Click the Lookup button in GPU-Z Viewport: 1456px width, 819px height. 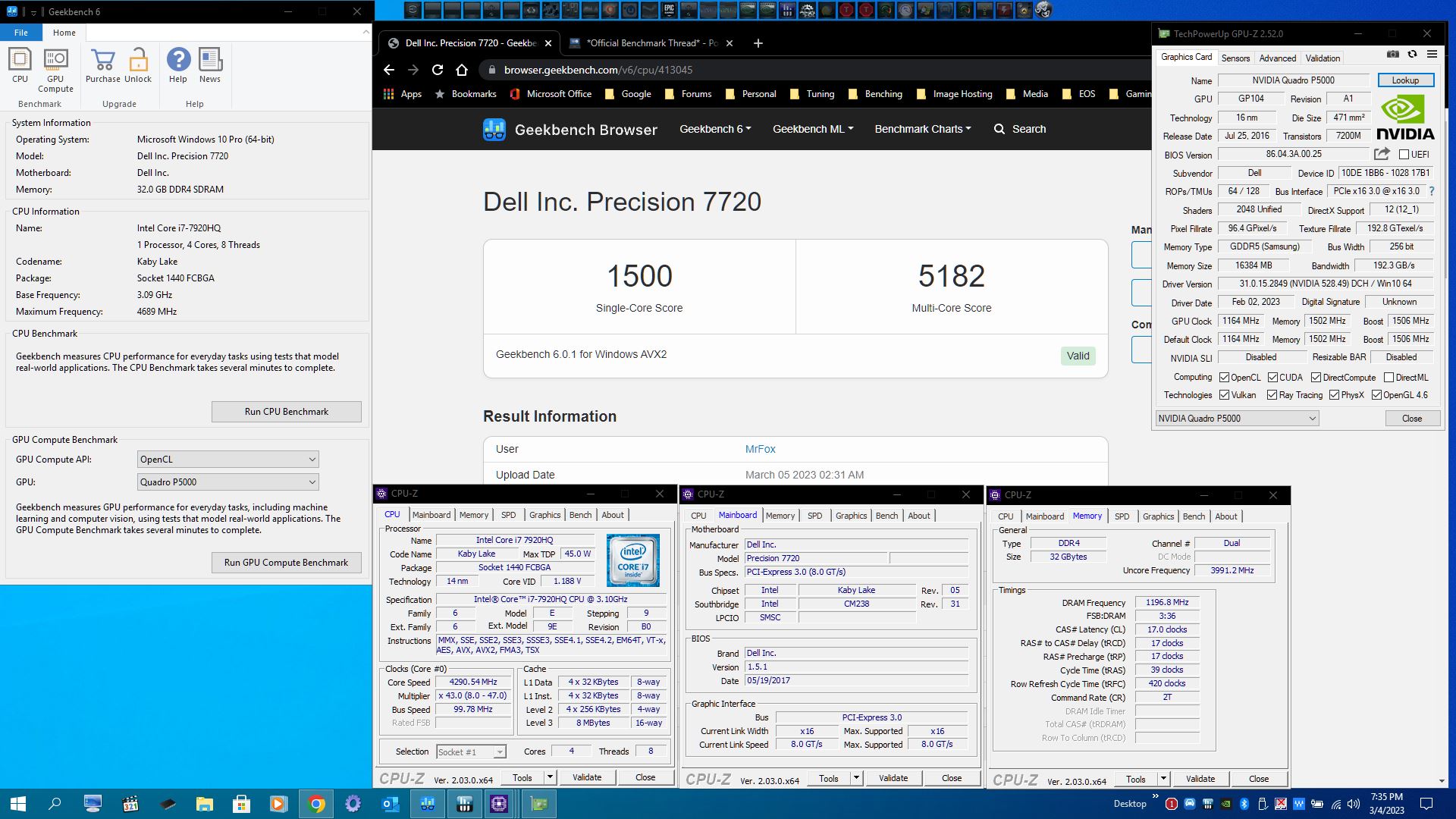pos(1404,80)
